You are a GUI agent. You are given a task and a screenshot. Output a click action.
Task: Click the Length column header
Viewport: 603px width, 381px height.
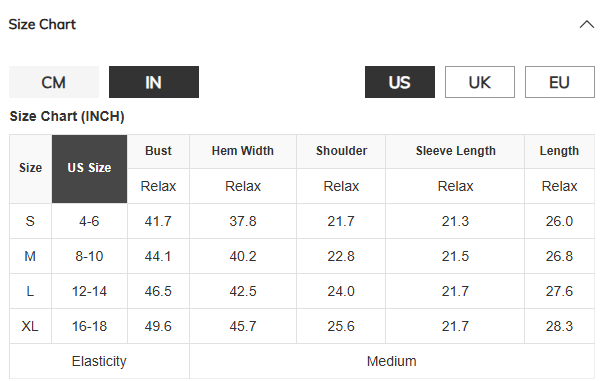(x=559, y=151)
